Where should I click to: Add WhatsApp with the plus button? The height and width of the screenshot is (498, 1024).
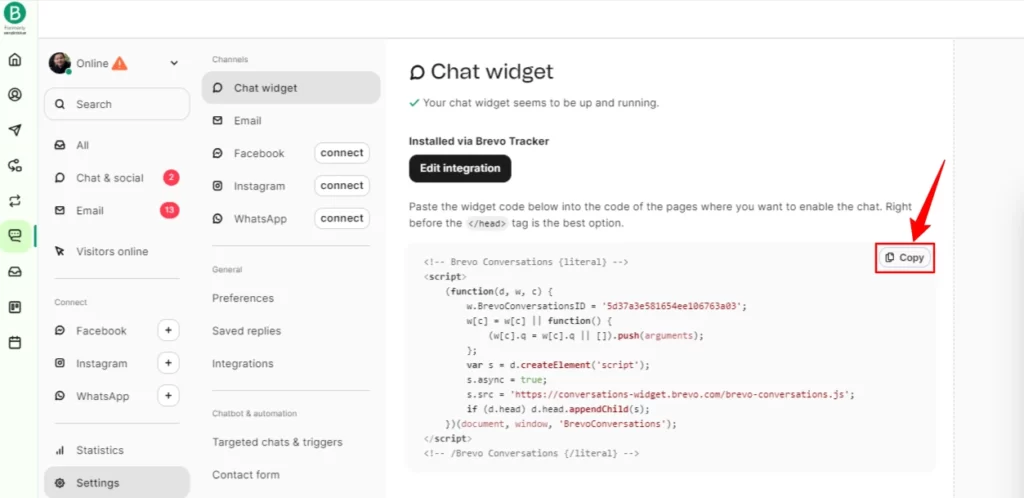tap(168, 396)
